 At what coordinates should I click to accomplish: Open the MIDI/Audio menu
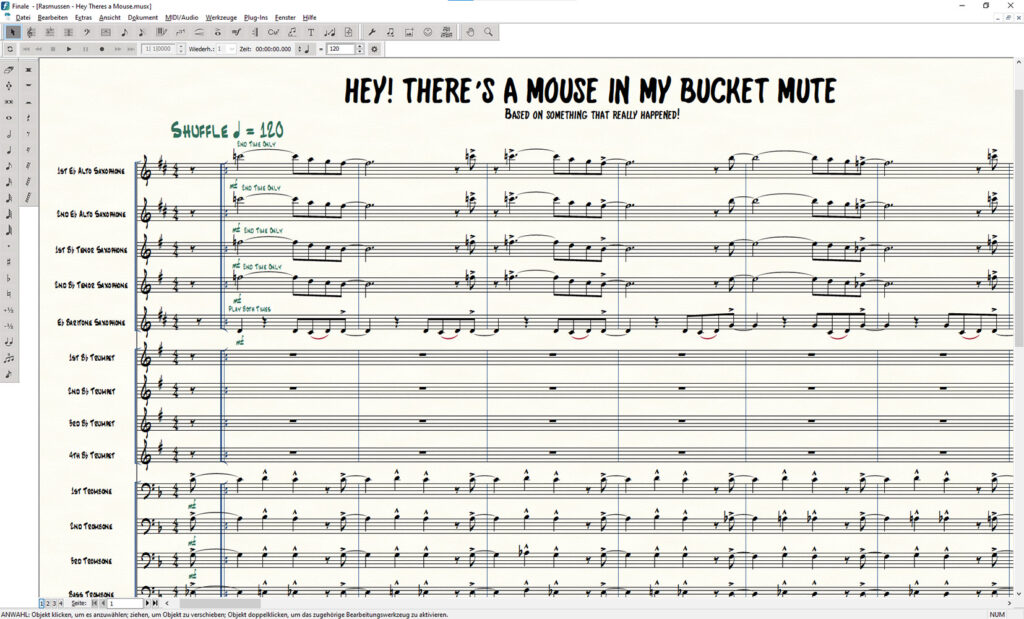182,18
